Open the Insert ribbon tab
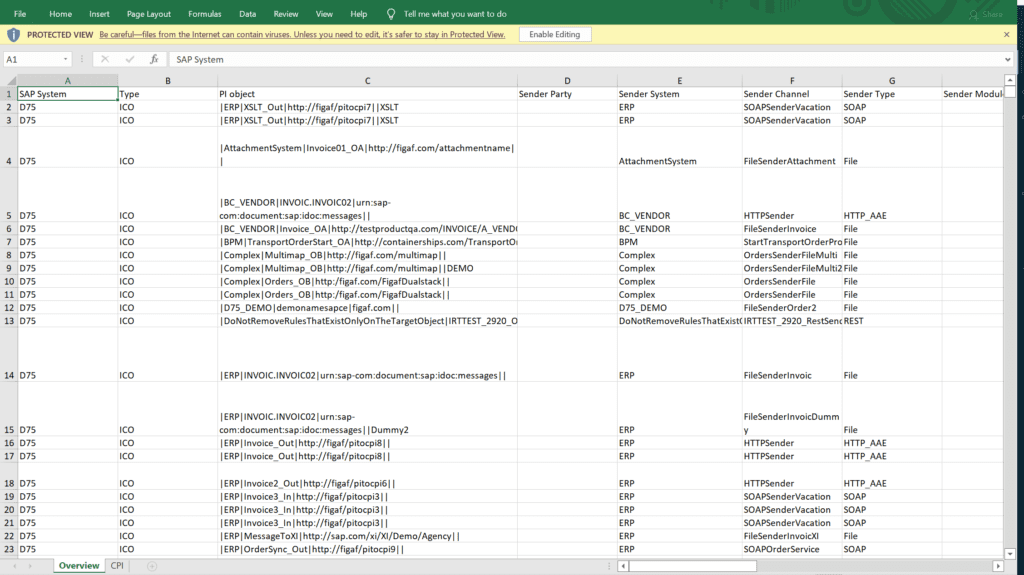 click(x=99, y=14)
